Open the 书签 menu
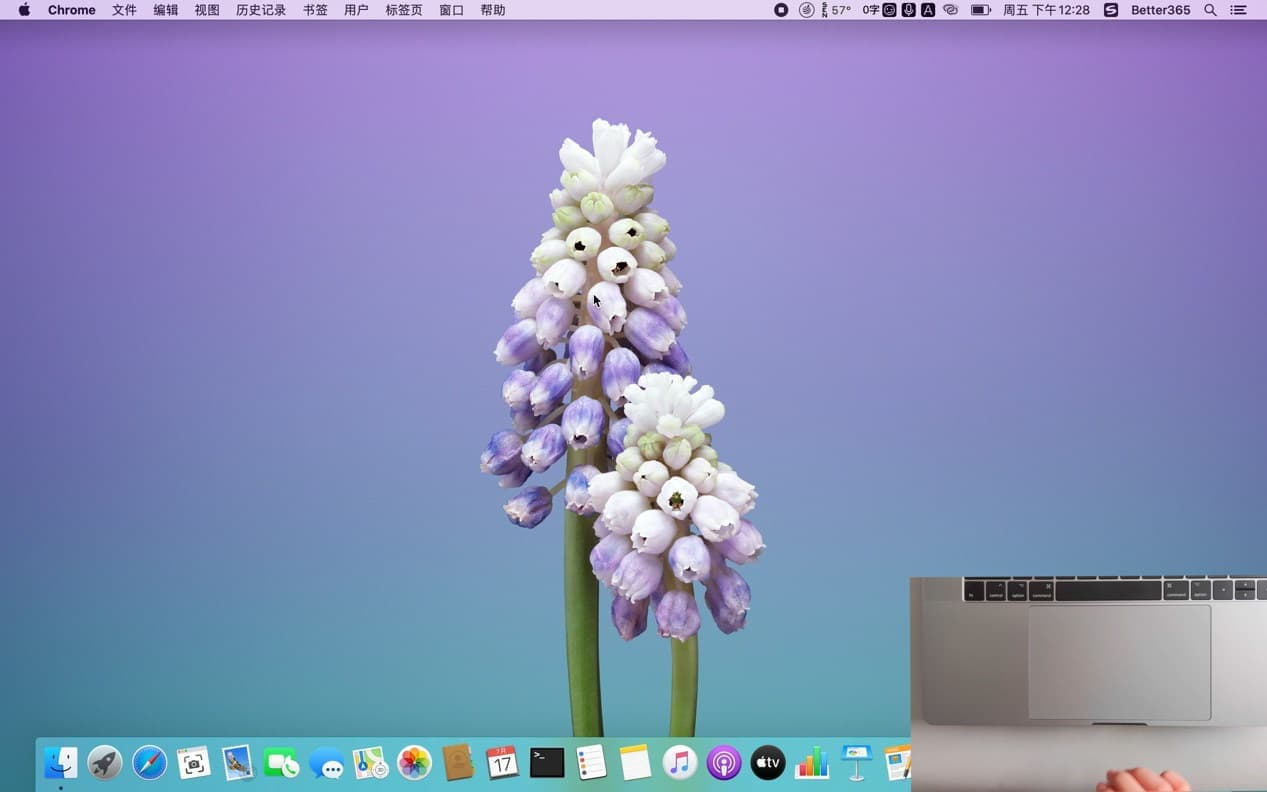 click(315, 10)
